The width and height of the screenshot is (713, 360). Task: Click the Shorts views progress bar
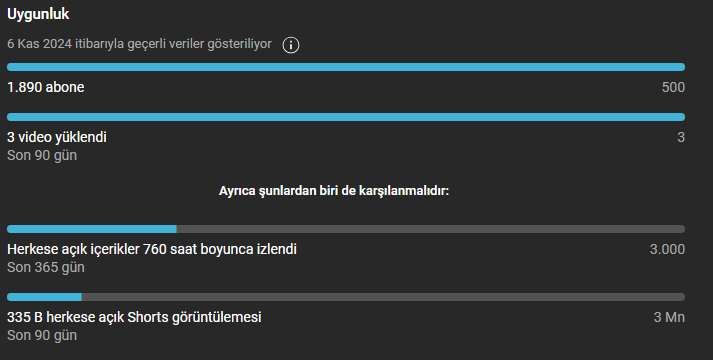tap(346, 297)
